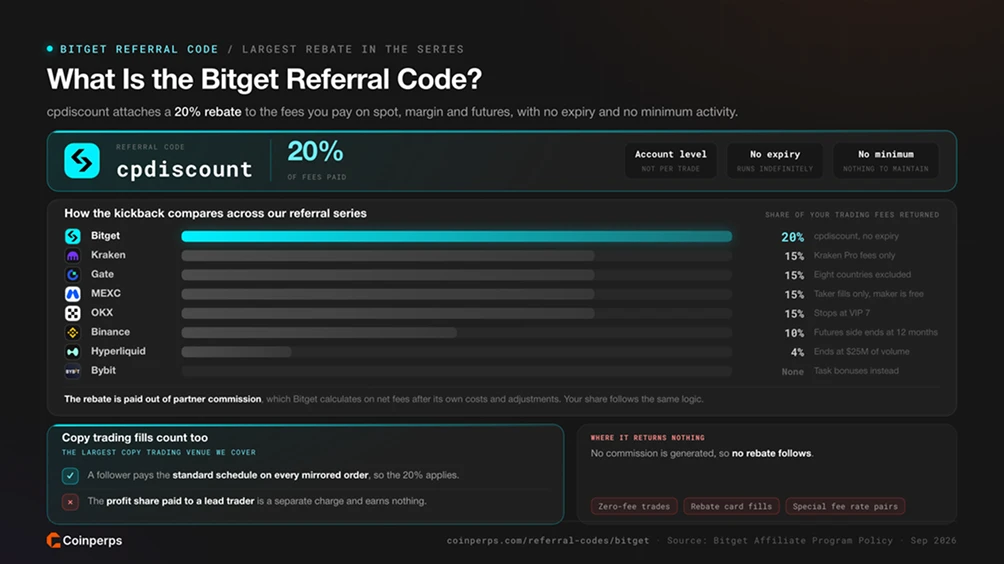Click the No minimum badge
This screenshot has width=1004, height=564.
(886, 161)
